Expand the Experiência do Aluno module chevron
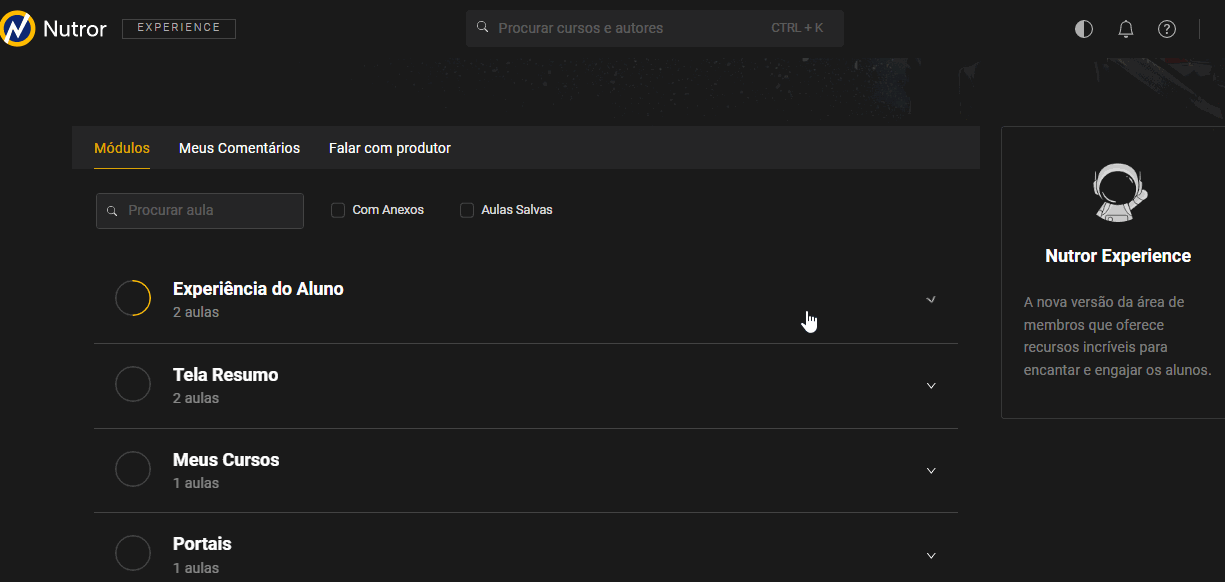 931,299
